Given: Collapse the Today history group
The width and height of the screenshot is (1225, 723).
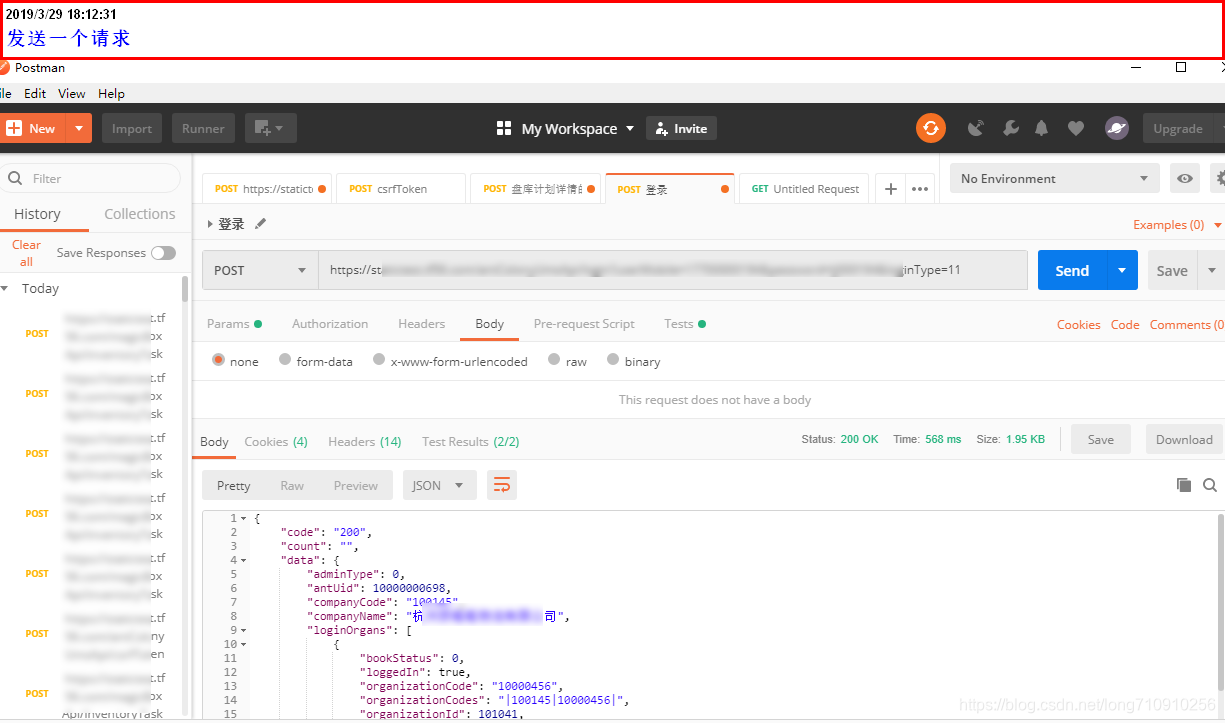Looking at the screenshot, I should point(5,288).
